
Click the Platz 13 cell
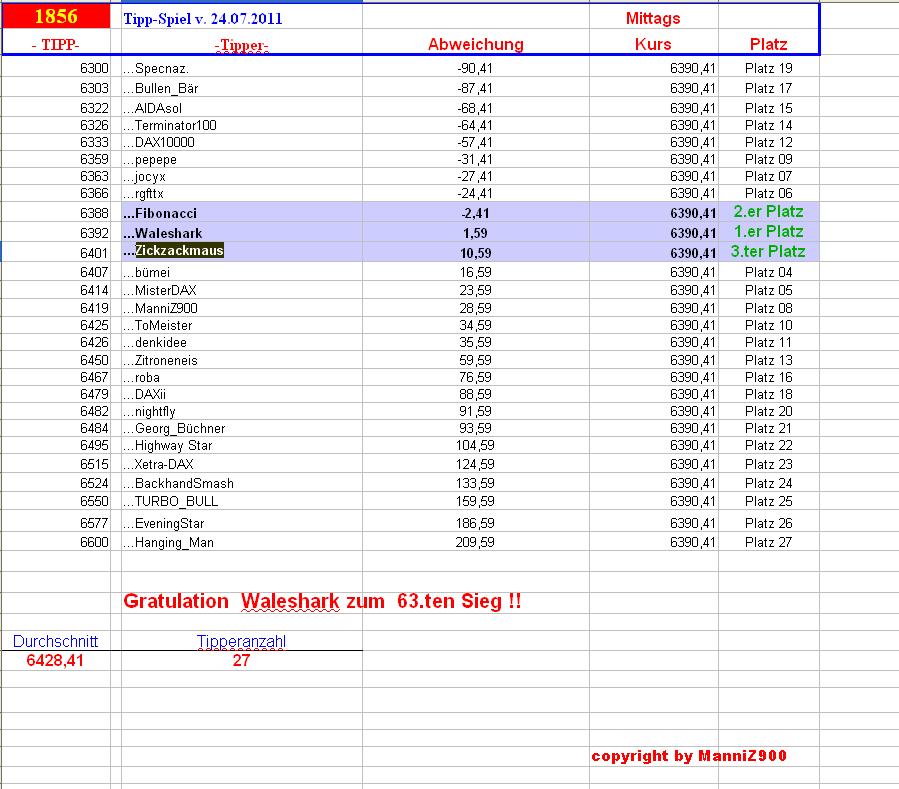coord(768,361)
